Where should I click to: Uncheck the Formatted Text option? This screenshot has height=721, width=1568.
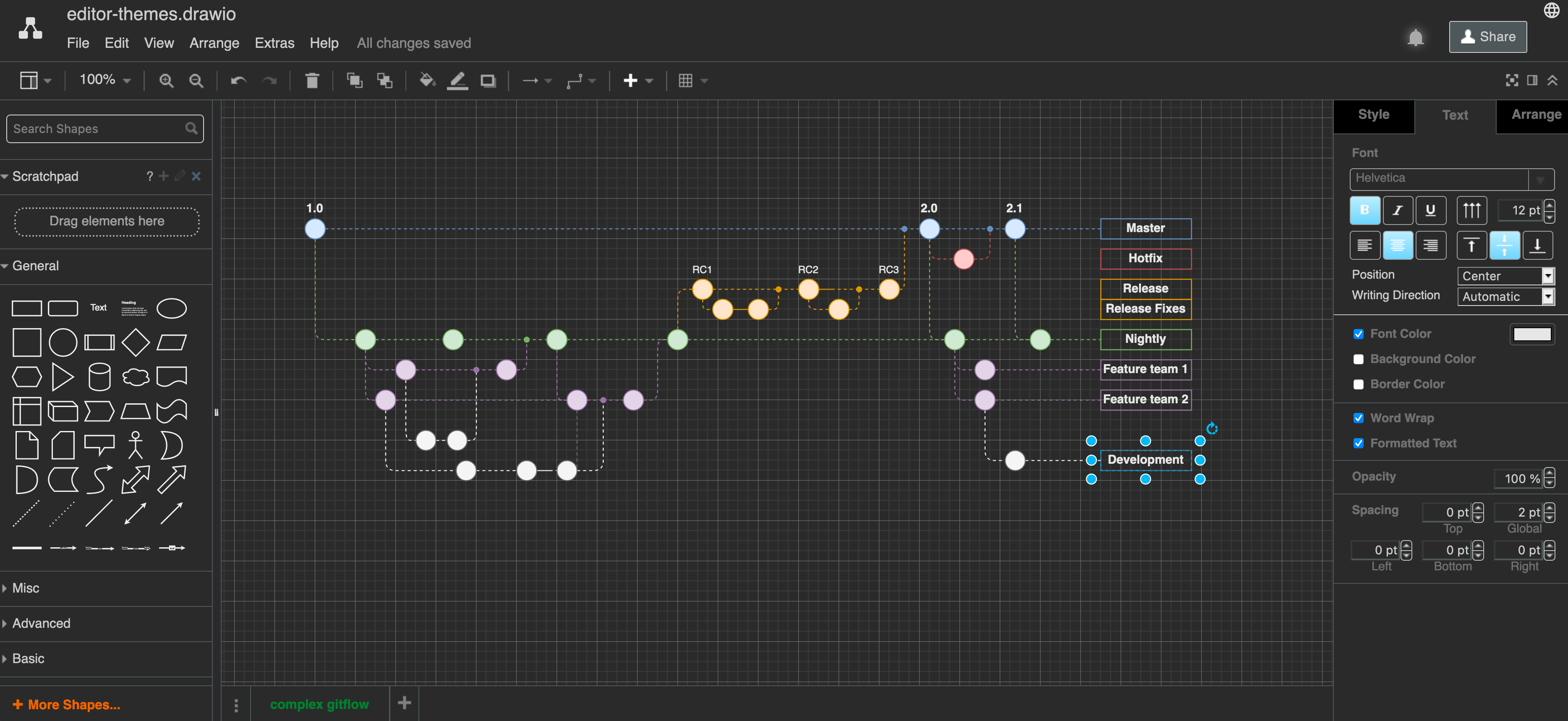1359,443
